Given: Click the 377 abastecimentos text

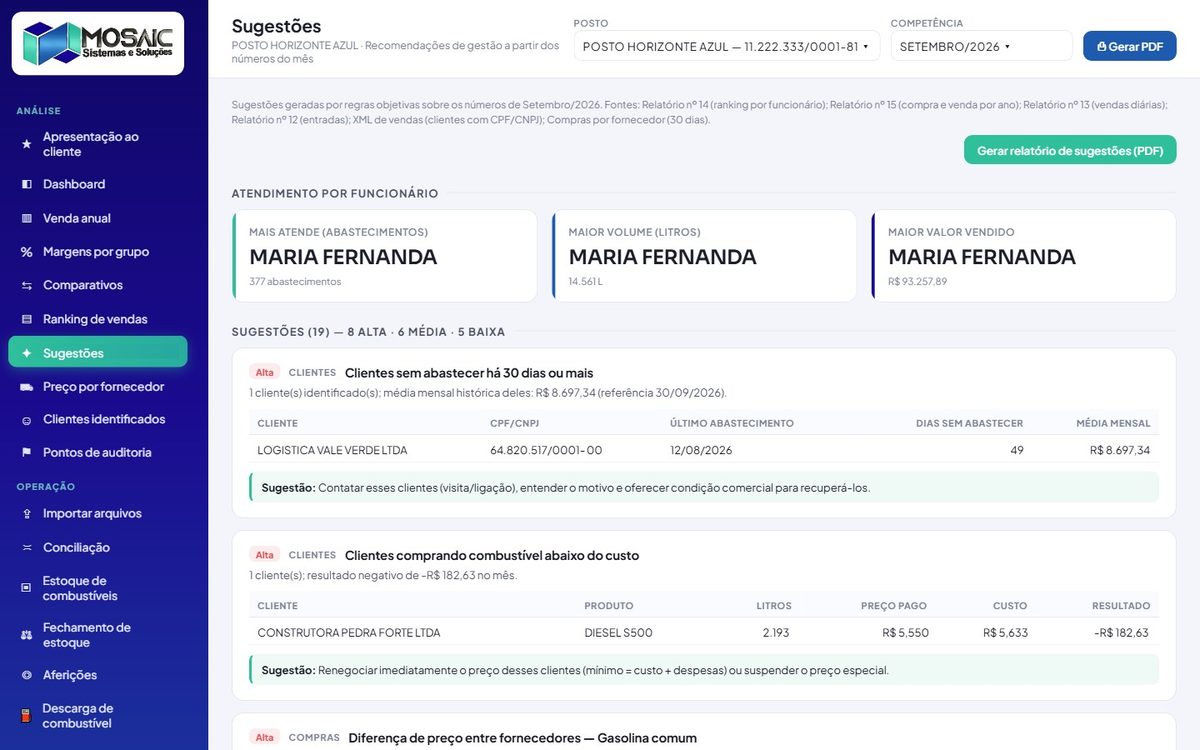Looking at the screenshot, I should coord(295,281).
